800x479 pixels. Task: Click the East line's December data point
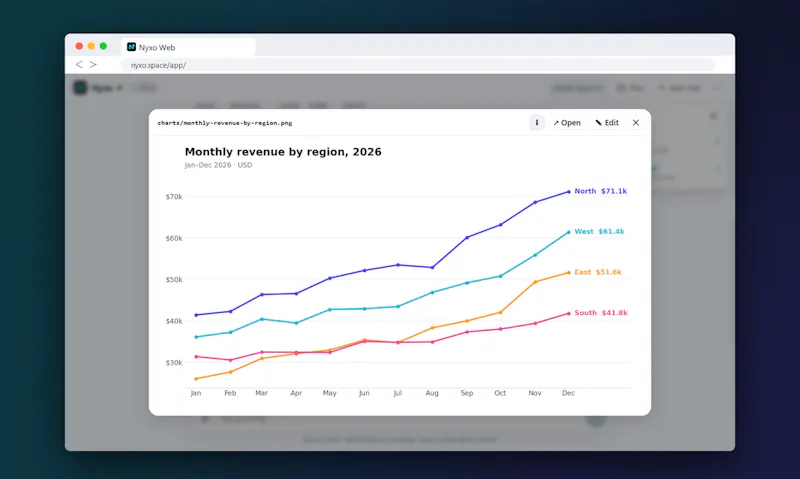pyautogui.click(x=569, y=273)
